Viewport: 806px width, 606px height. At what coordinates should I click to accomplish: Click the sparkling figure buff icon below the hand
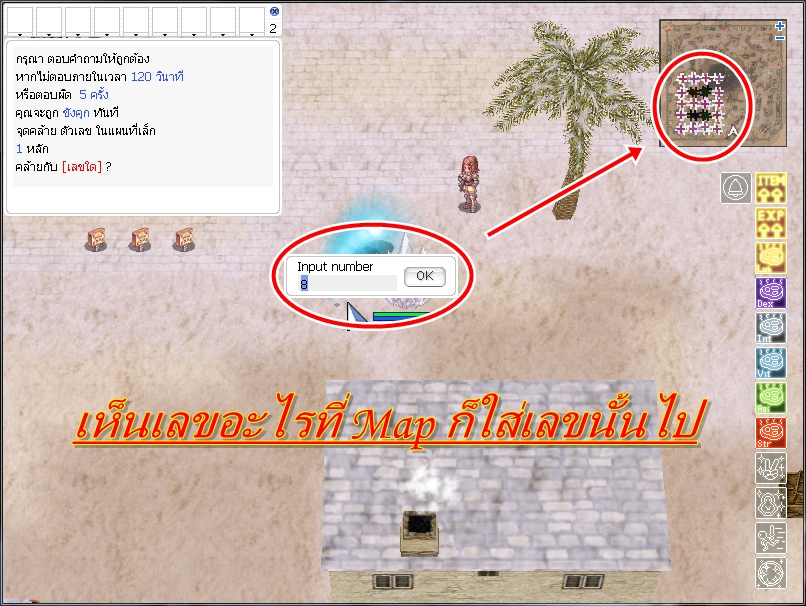(771, 503)
